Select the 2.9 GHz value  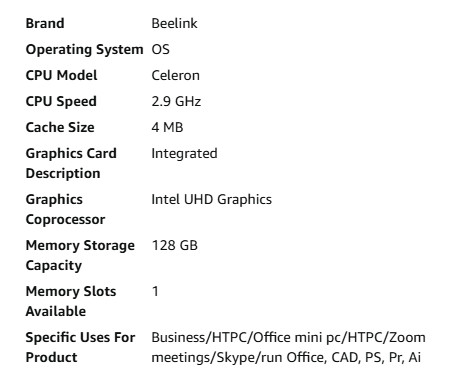(x=176, y=101)
